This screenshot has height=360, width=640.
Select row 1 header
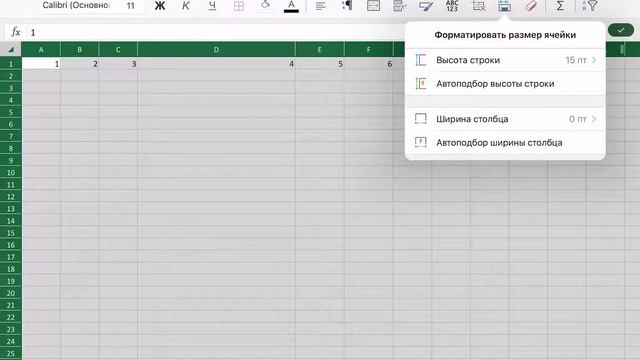point(11,64)
